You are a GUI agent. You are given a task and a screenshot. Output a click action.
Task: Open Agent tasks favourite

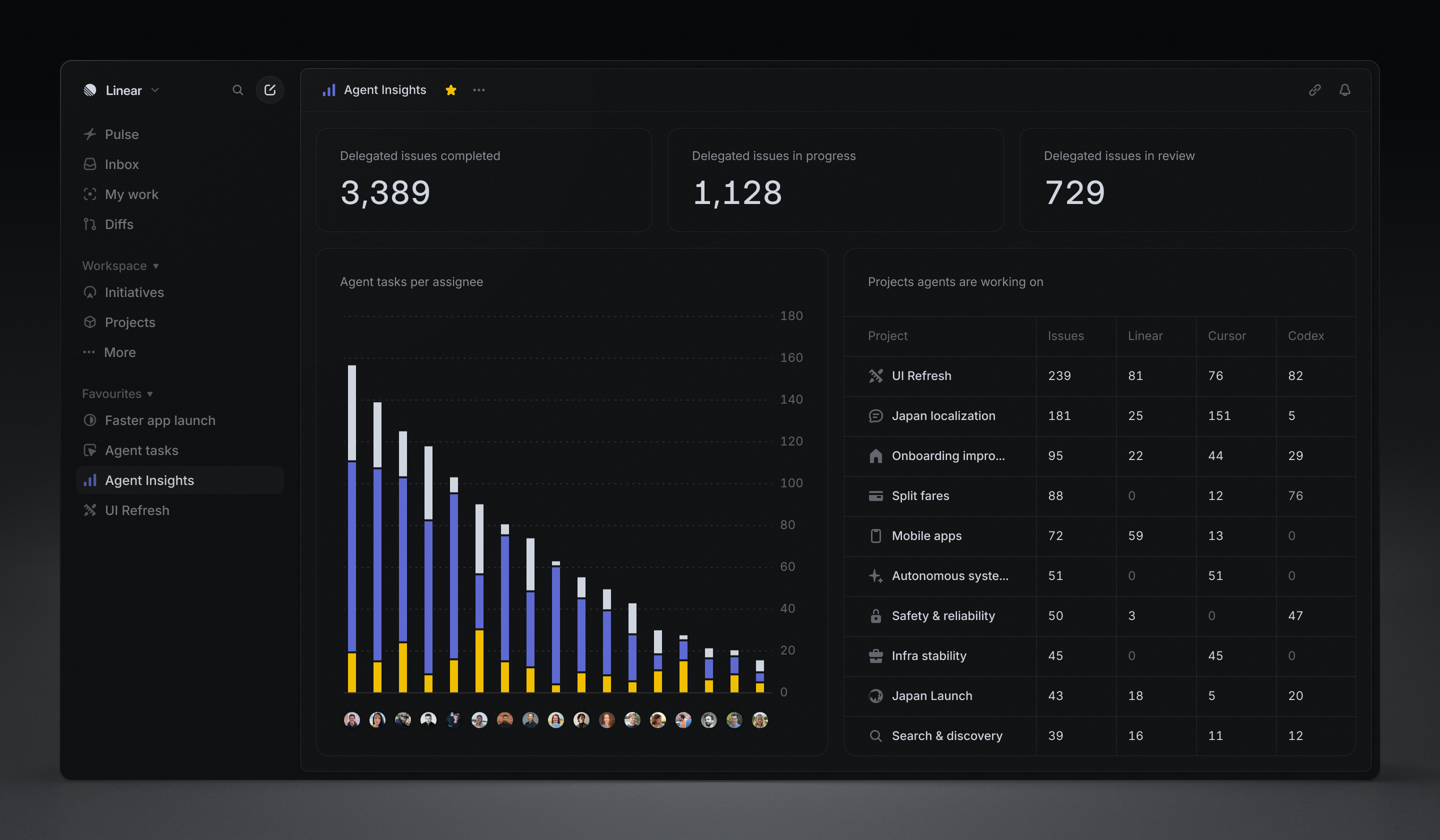[179, 450]
